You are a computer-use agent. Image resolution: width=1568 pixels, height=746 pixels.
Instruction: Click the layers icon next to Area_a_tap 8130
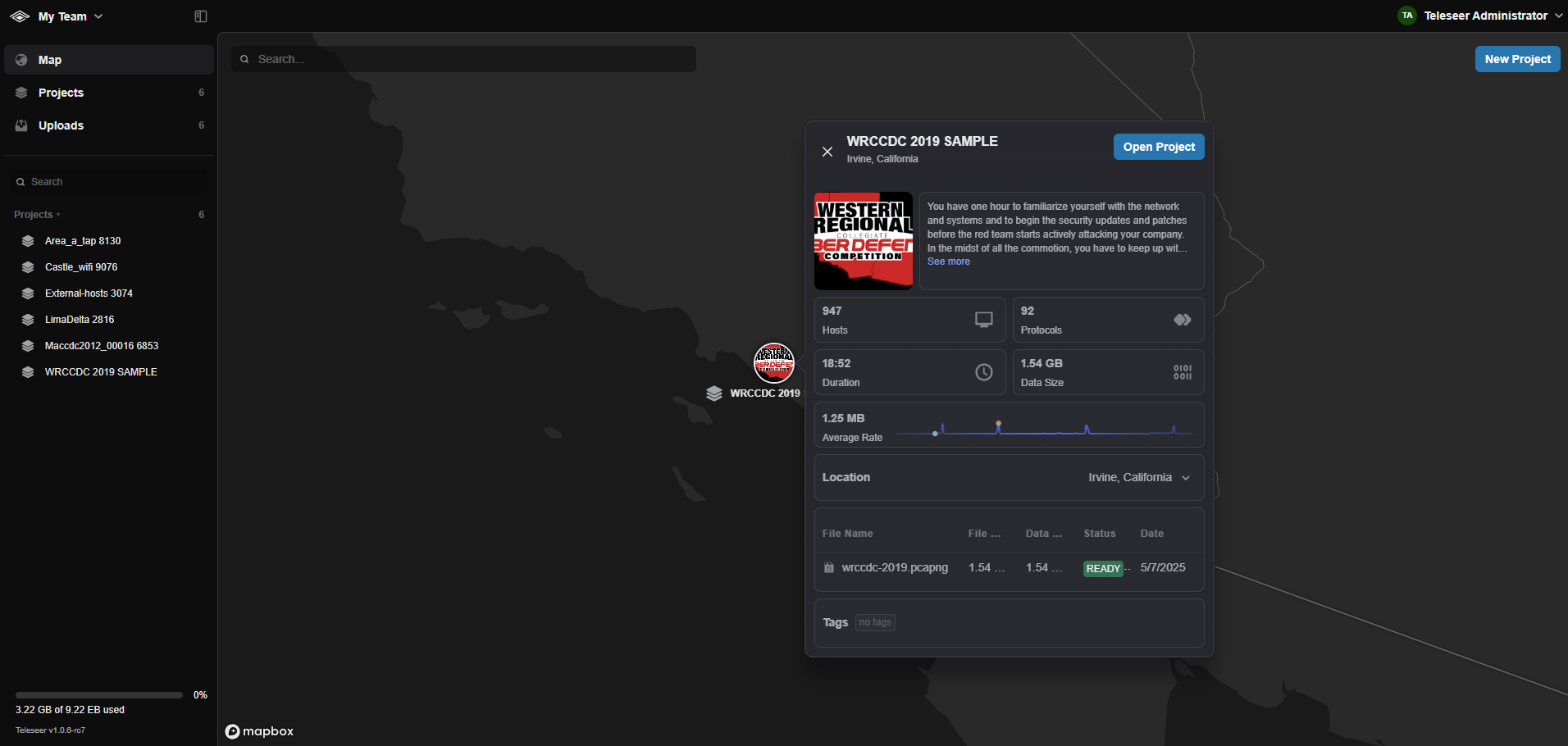[28, 241]
